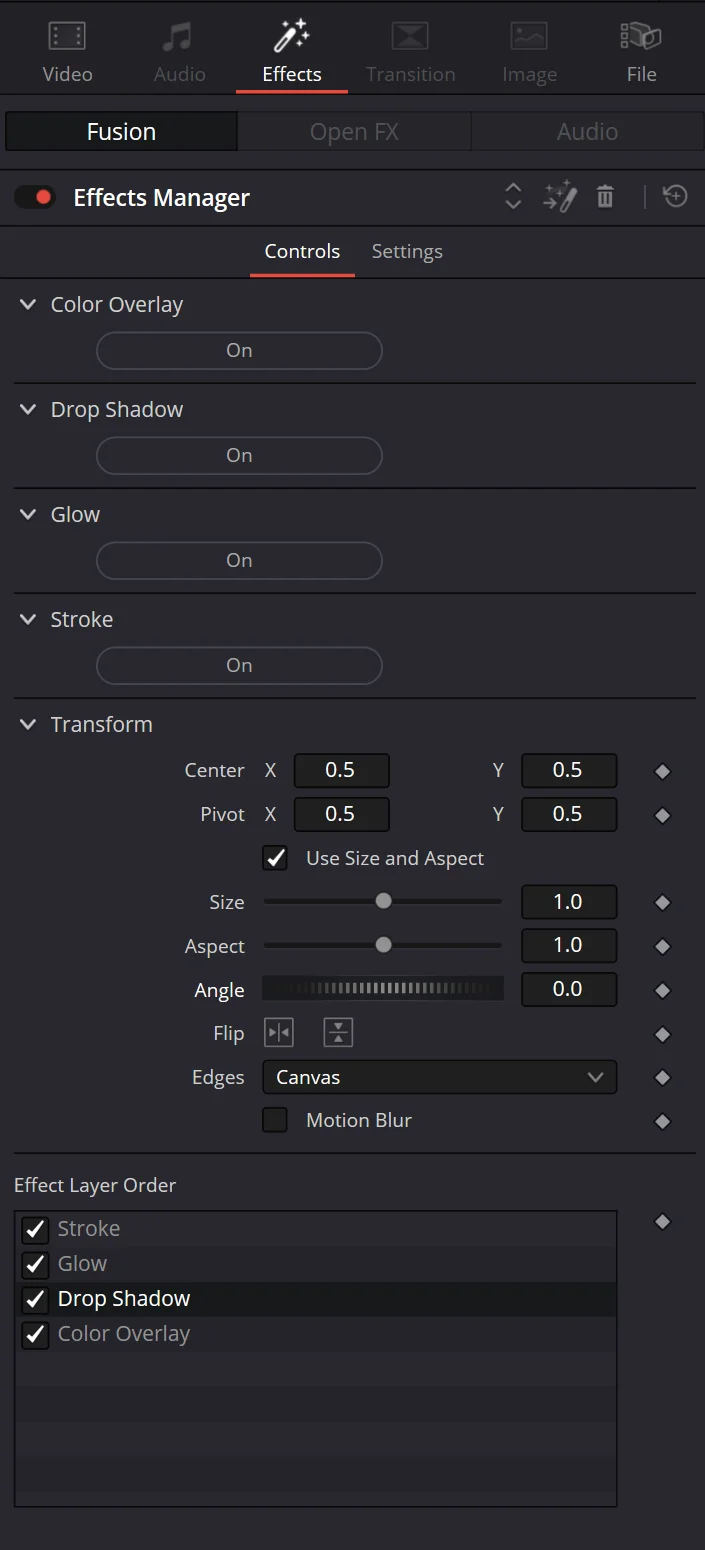The height and width of the screenshot is (1550, 705).
Task: Click the magic wand Fusion page icon
Action: point(560,197)
